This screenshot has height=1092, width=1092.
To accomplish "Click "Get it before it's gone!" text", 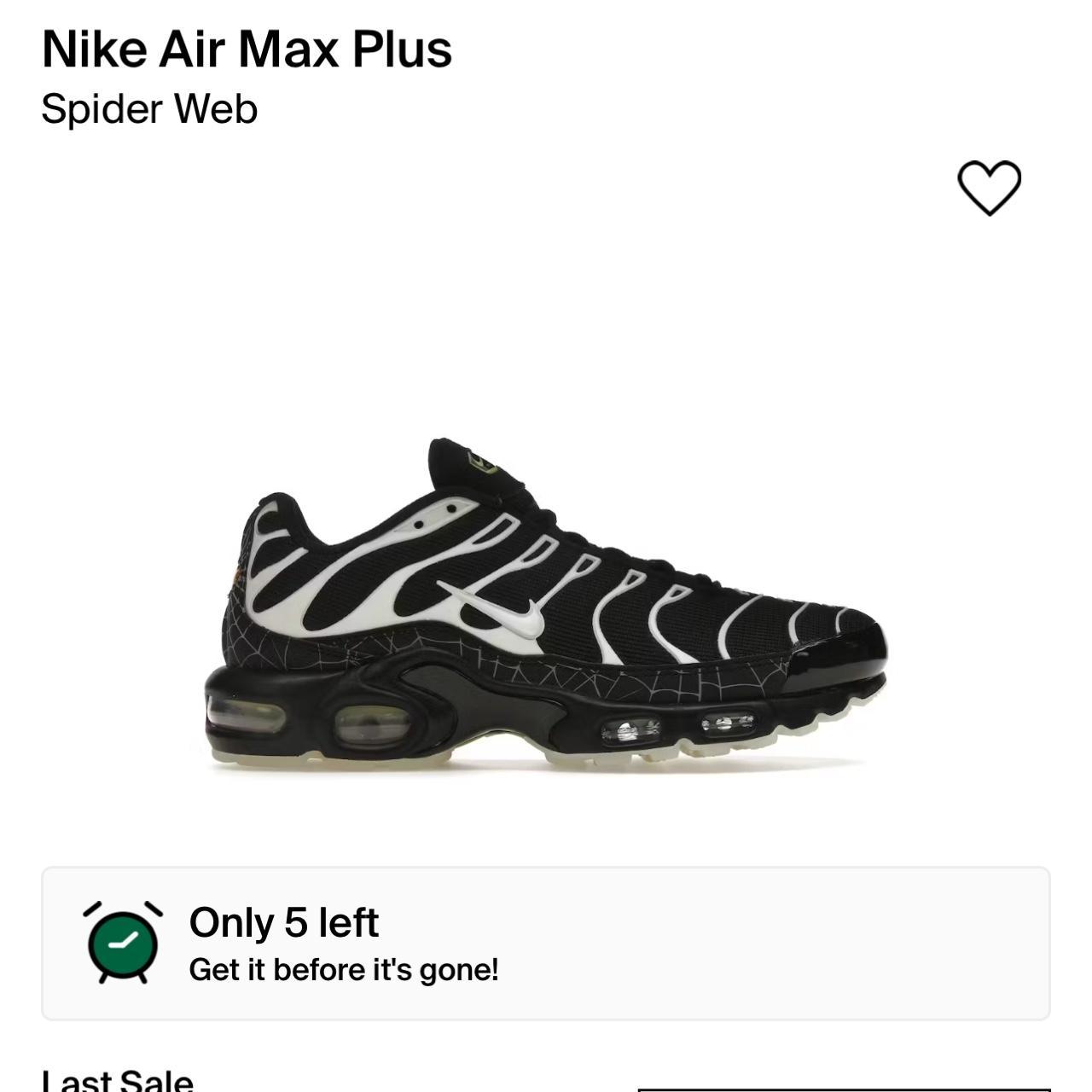I will click(344, 970).
